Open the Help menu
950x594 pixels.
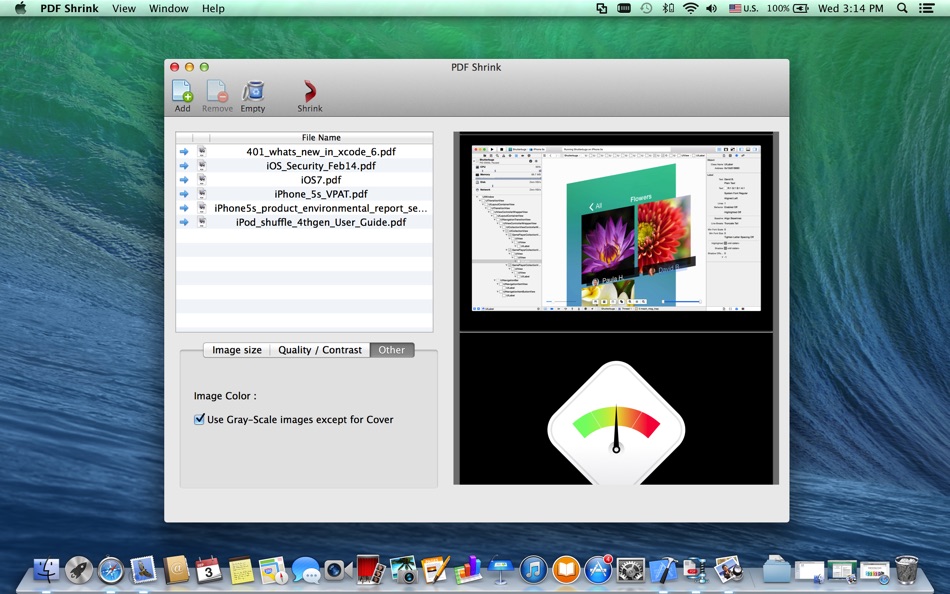tap(213, 8)
